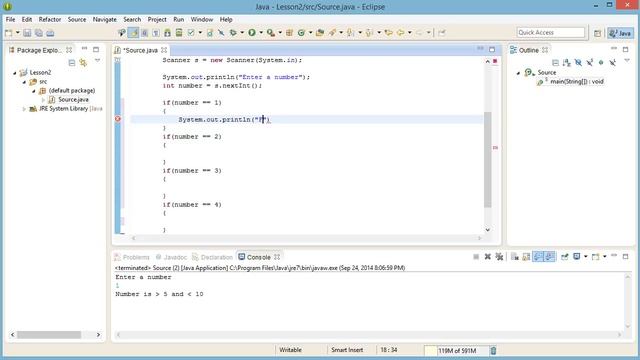Open the Source menu

(x=77, y=19)
